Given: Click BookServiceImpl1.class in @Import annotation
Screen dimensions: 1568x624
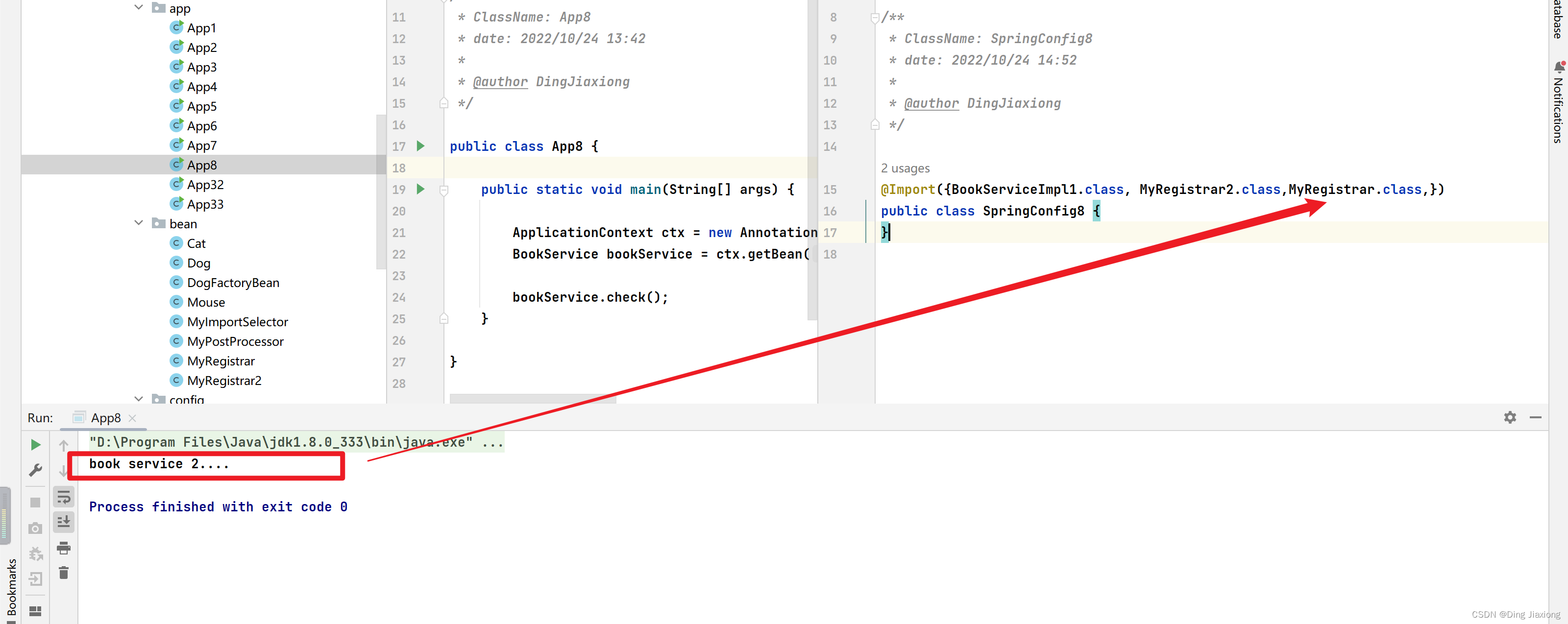Looking at the screenshot, I should coord(1037,189).
